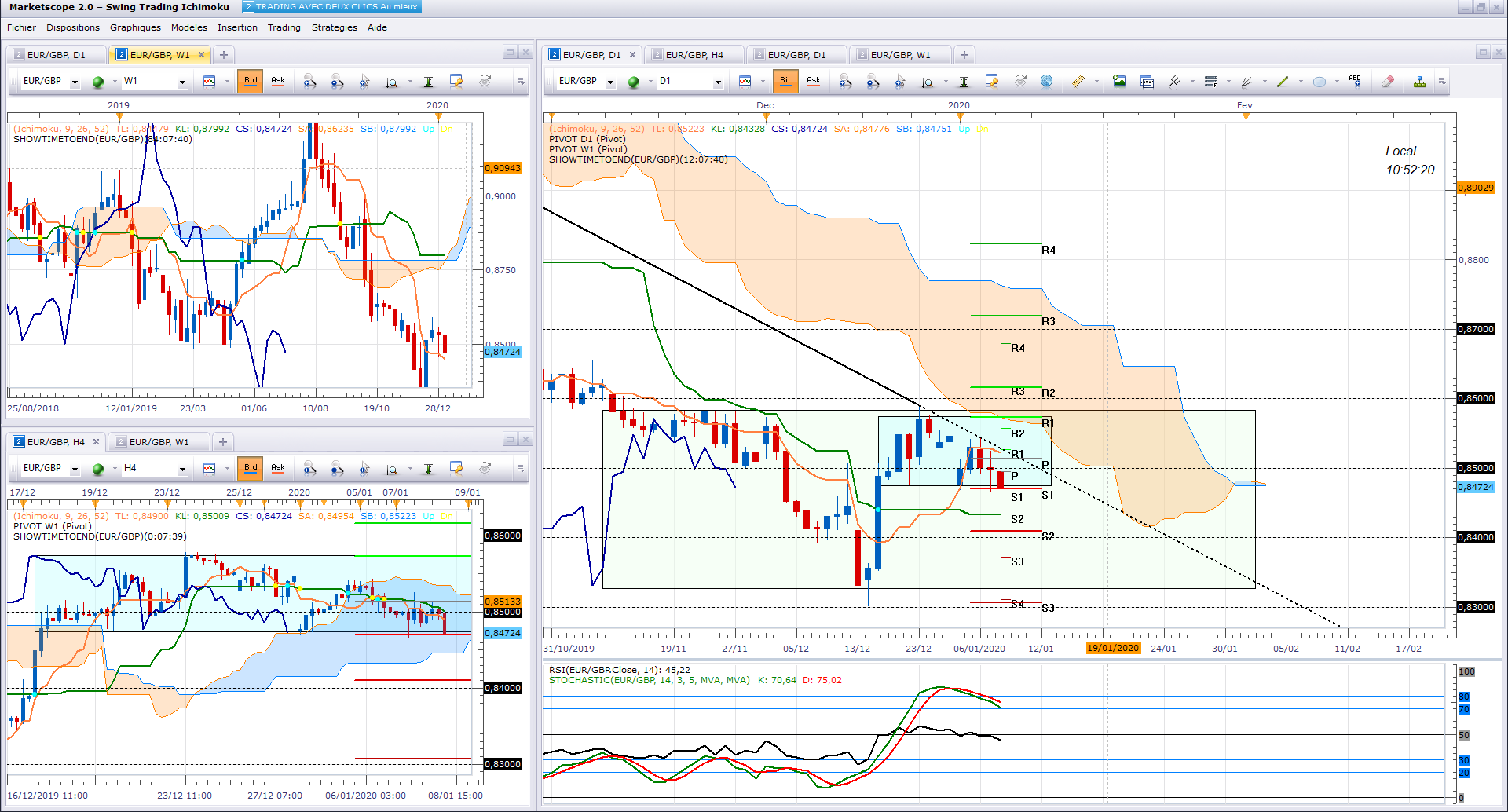Click the fit vertical range icon in D1 toolbar
Image resolution: width=1508 pixels, height=812 pixels.
(x=964, y=82)
